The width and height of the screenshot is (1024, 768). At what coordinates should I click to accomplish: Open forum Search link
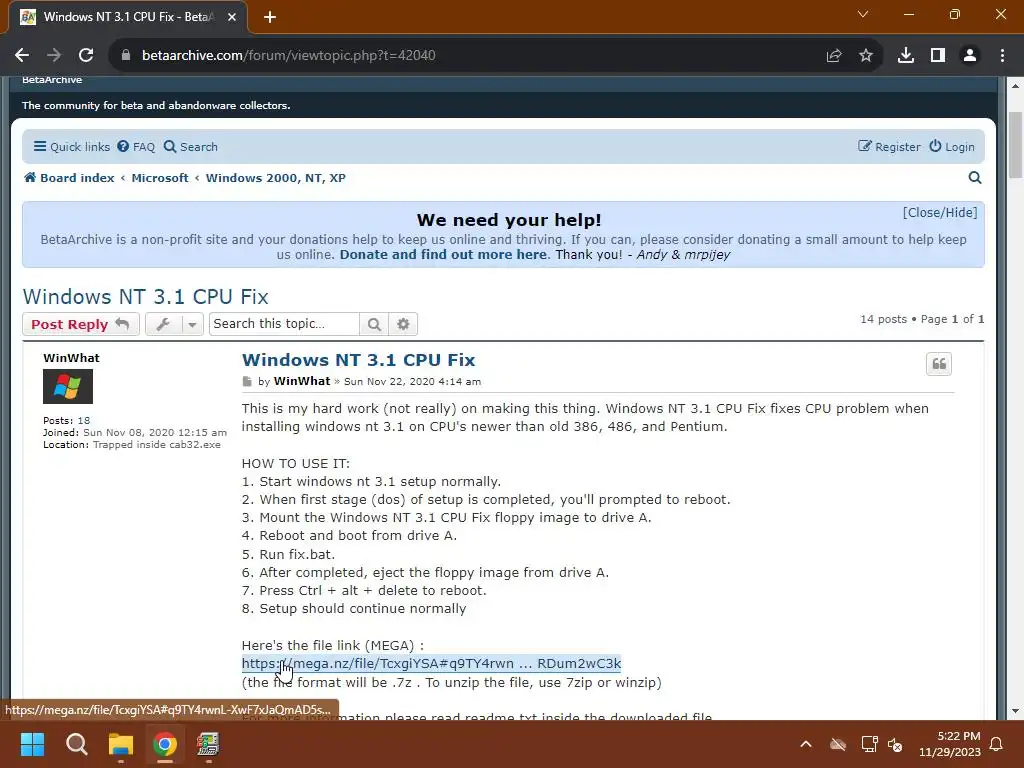[x=190, y=147]
